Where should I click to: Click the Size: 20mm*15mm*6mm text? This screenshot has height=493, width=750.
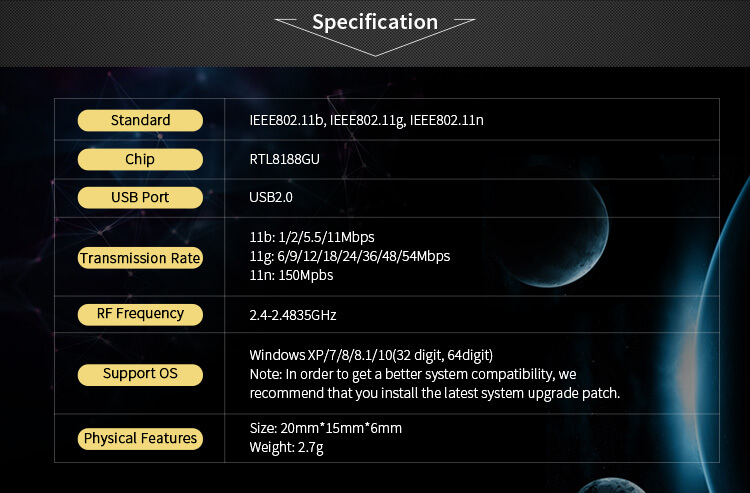coord(326,428)
